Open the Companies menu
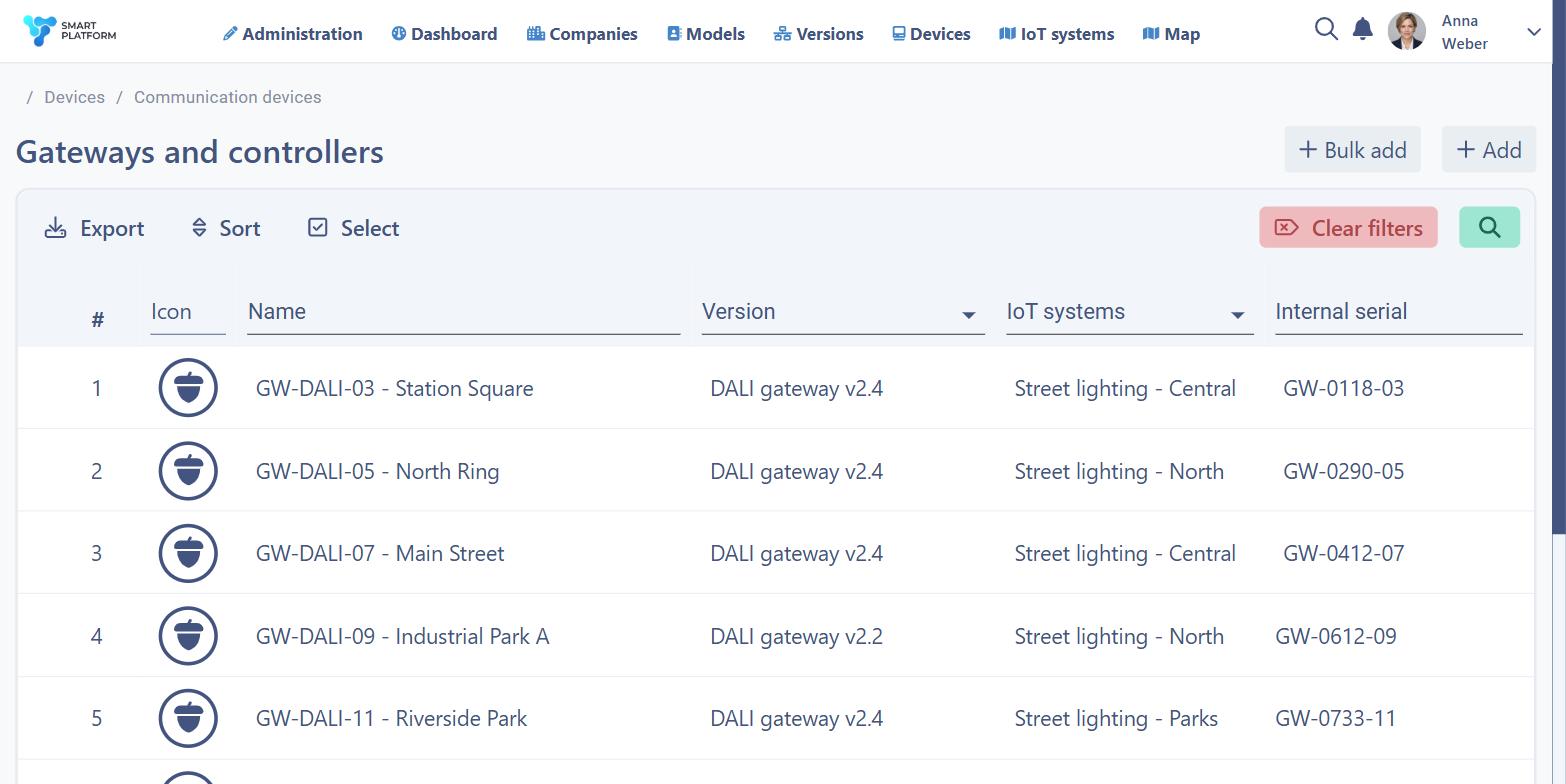1566x784 pixels. click(x=582, y=34)
